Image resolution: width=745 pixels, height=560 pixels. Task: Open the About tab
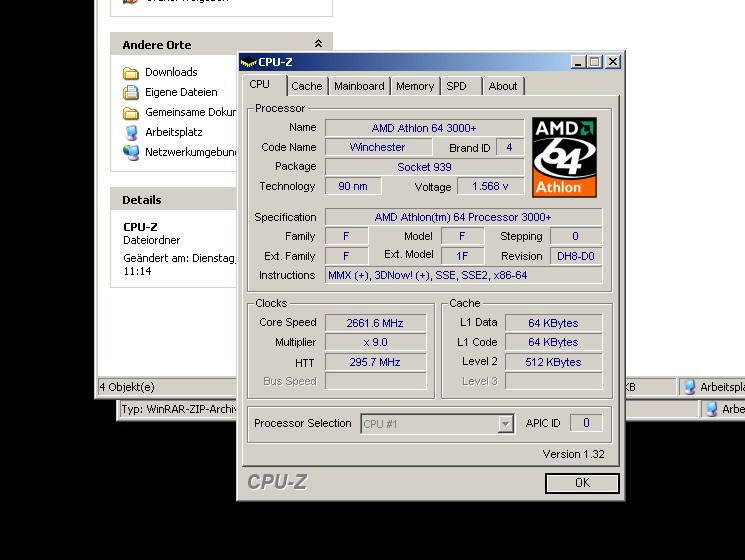coord(503,86)
